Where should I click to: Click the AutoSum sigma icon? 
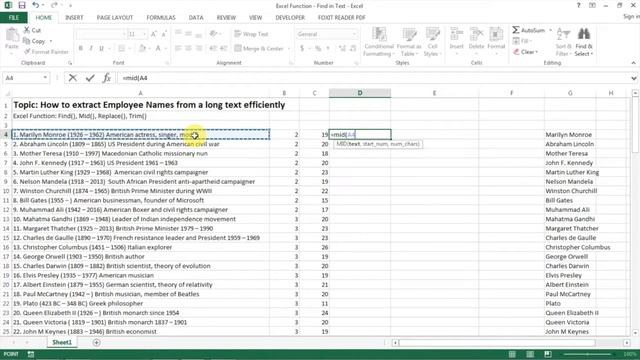tap(516, 30)
